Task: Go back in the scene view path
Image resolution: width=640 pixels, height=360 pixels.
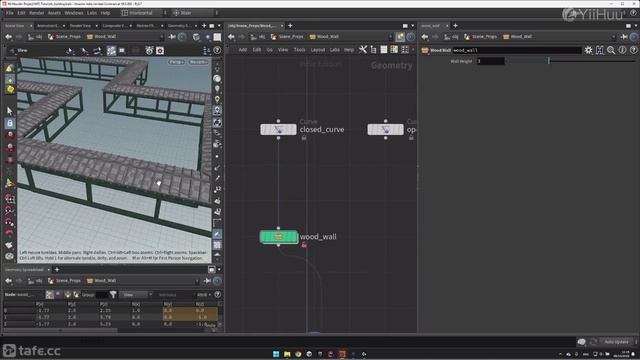Action: point(9,37)
